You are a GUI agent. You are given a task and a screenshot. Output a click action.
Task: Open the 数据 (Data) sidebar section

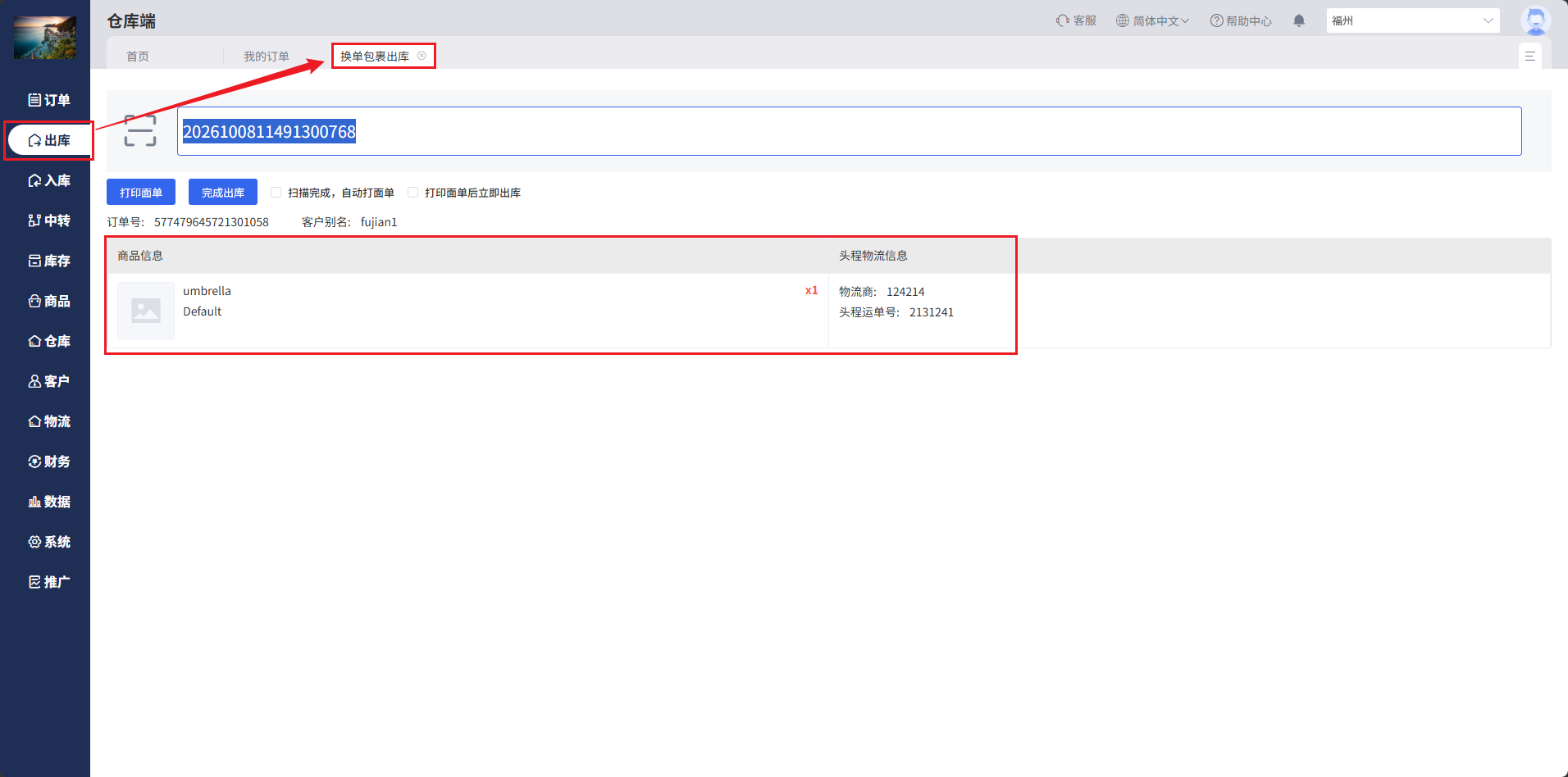(49, 502)
